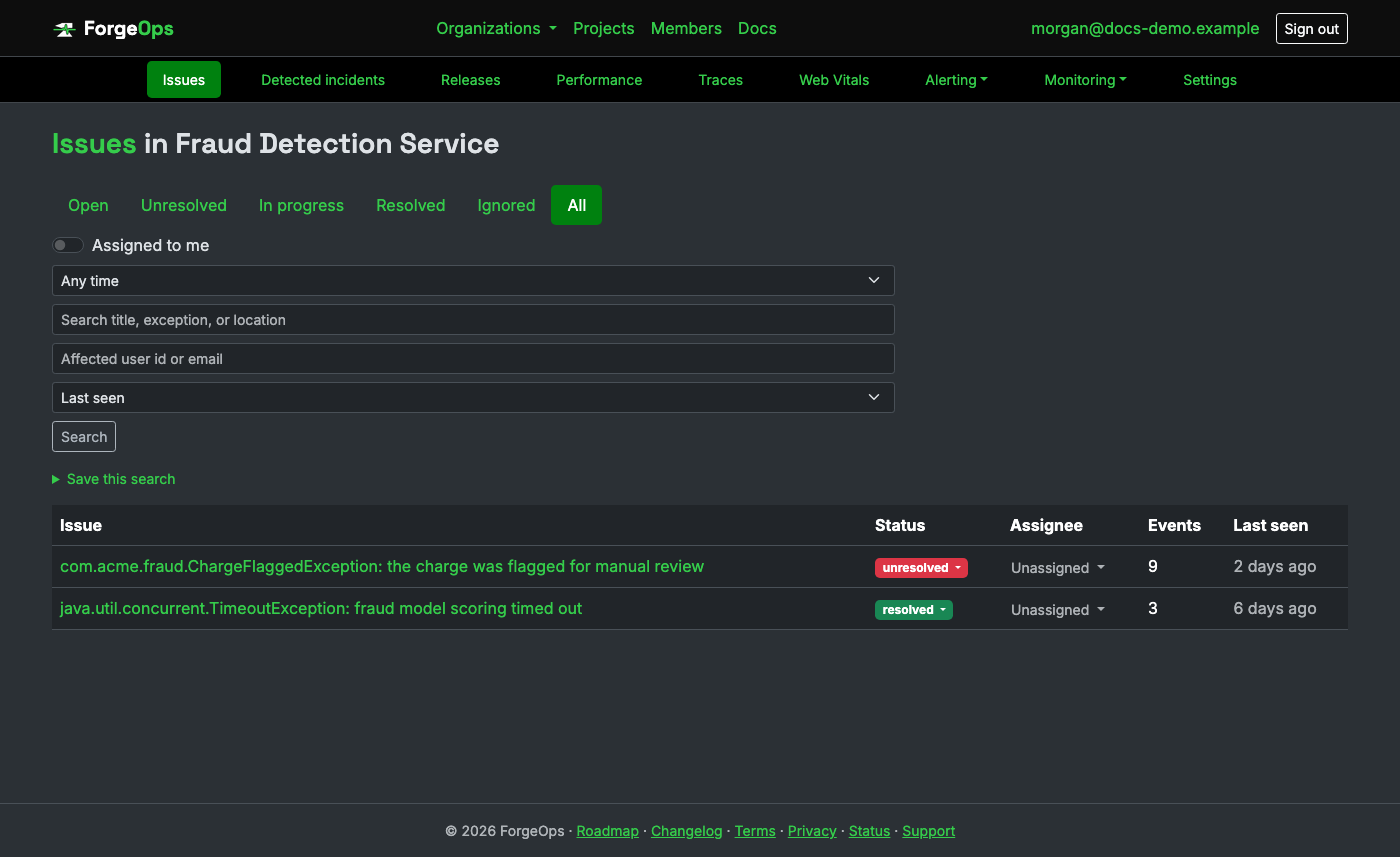The width and height of the screenshot is (1400, 857).
Task: Open the Support footer link
Action: tap(929, 831)
